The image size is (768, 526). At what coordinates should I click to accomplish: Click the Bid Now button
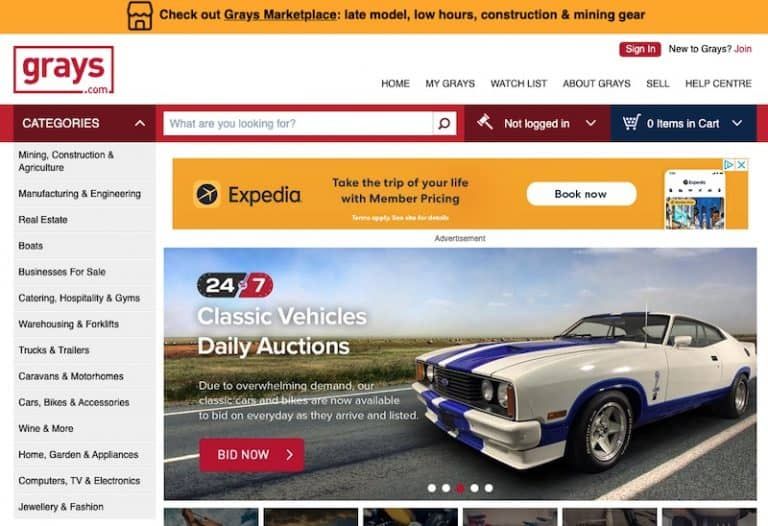[252, 455]
